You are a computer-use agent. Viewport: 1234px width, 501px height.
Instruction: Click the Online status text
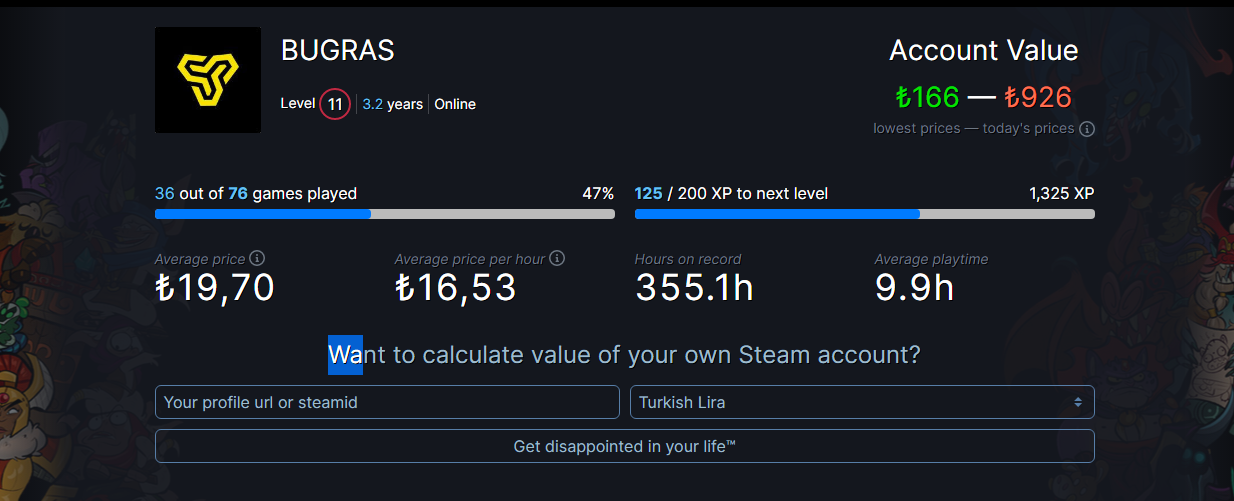point(455,104)
